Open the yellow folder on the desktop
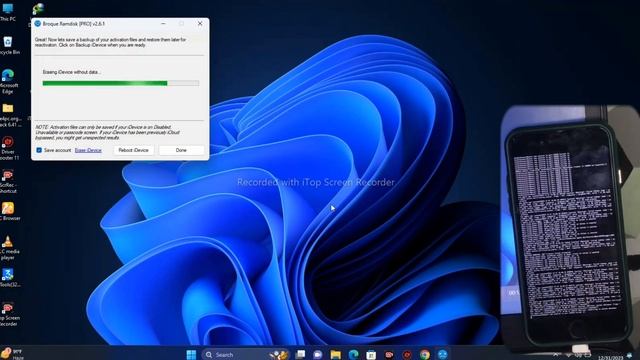This screenshot has width=640, height=360. click(x=8, y=114)
